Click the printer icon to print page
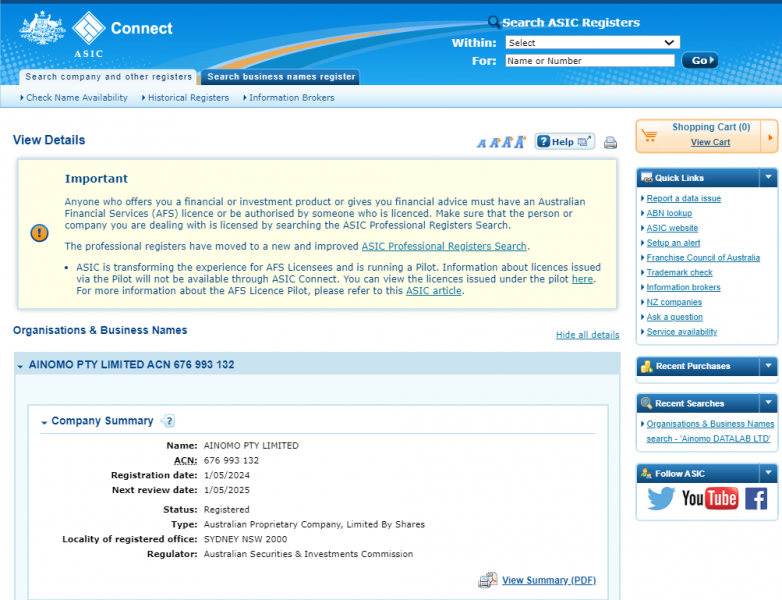782x600 pixels. (610, 143)
